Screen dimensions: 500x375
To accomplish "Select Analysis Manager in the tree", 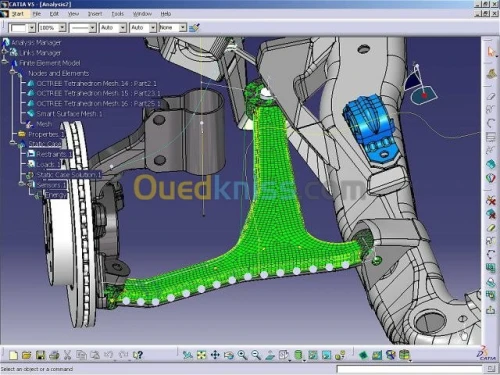I will 36,43.
